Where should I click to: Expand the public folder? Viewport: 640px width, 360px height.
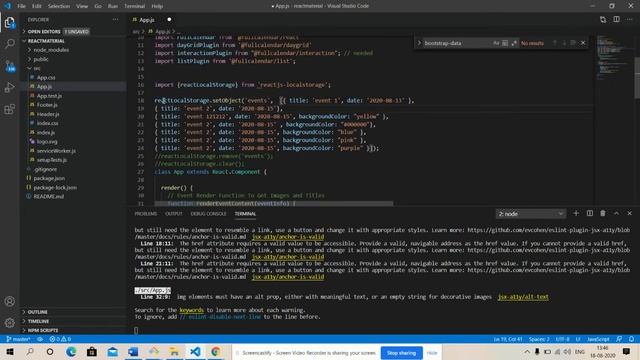[41, 59]
